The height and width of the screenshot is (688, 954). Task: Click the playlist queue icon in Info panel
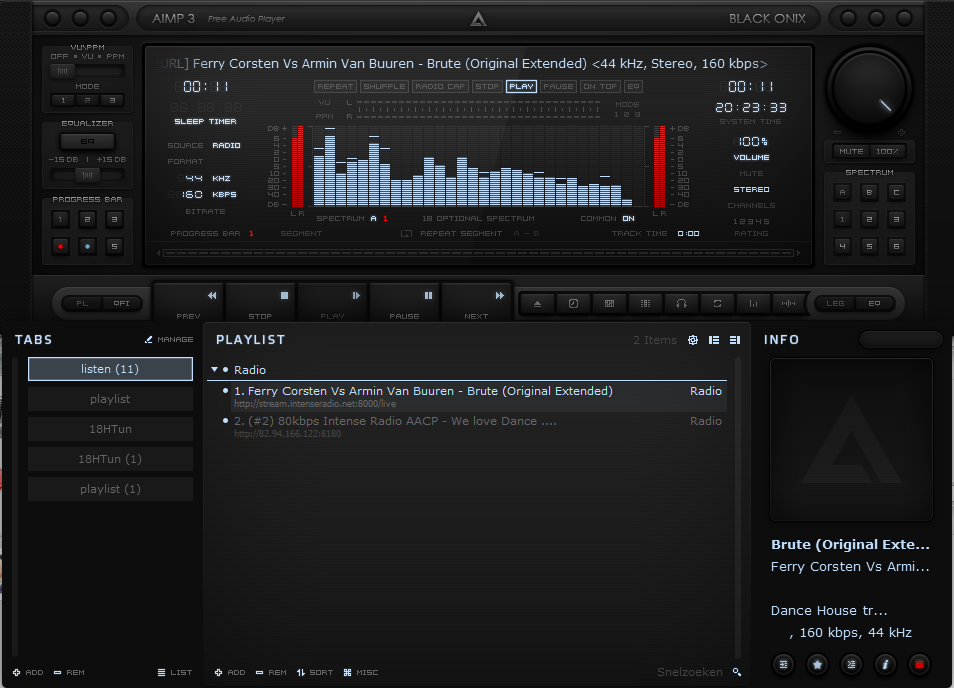(784, 664)
